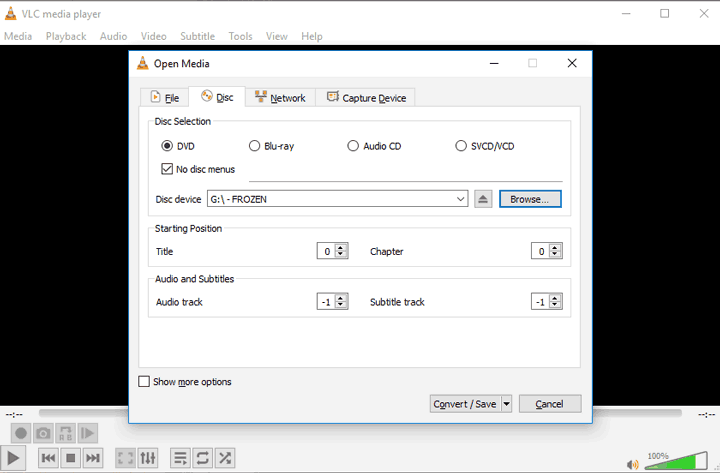Open the Audio menu
Screen dimensions: 720x473
coord(113,36)
